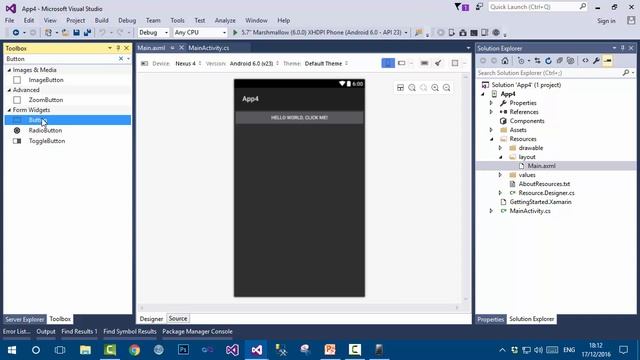
Task: Open File Explorer from taskbar
Action: tap(85, 350)
